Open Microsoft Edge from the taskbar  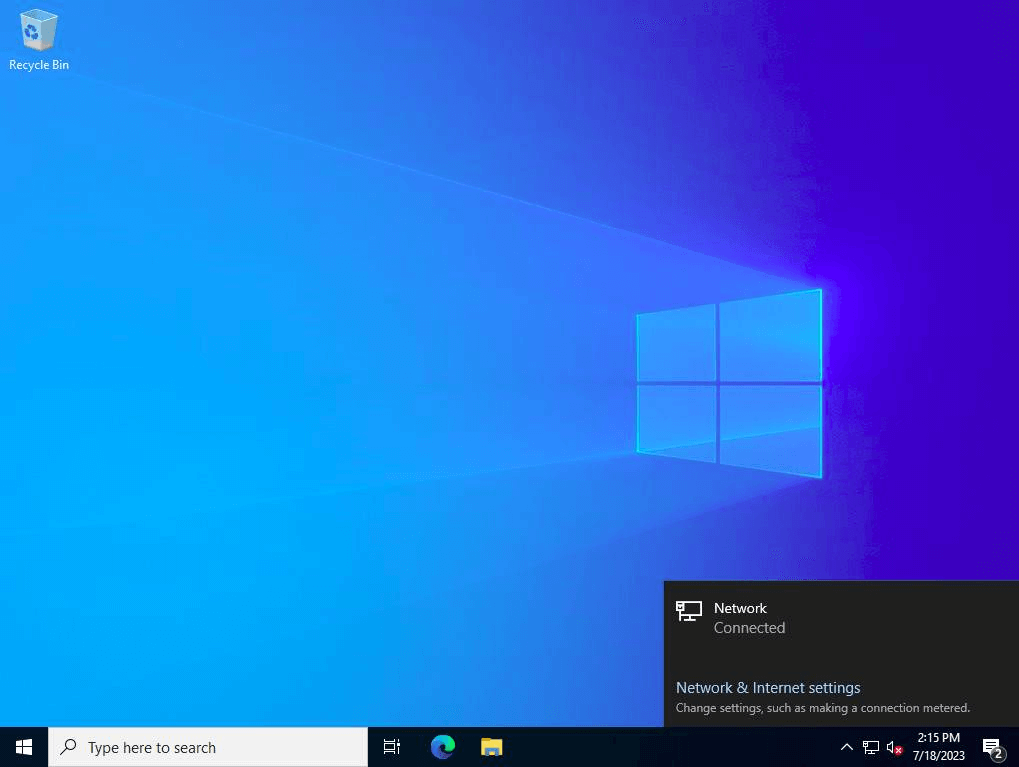tap(441, 746)
